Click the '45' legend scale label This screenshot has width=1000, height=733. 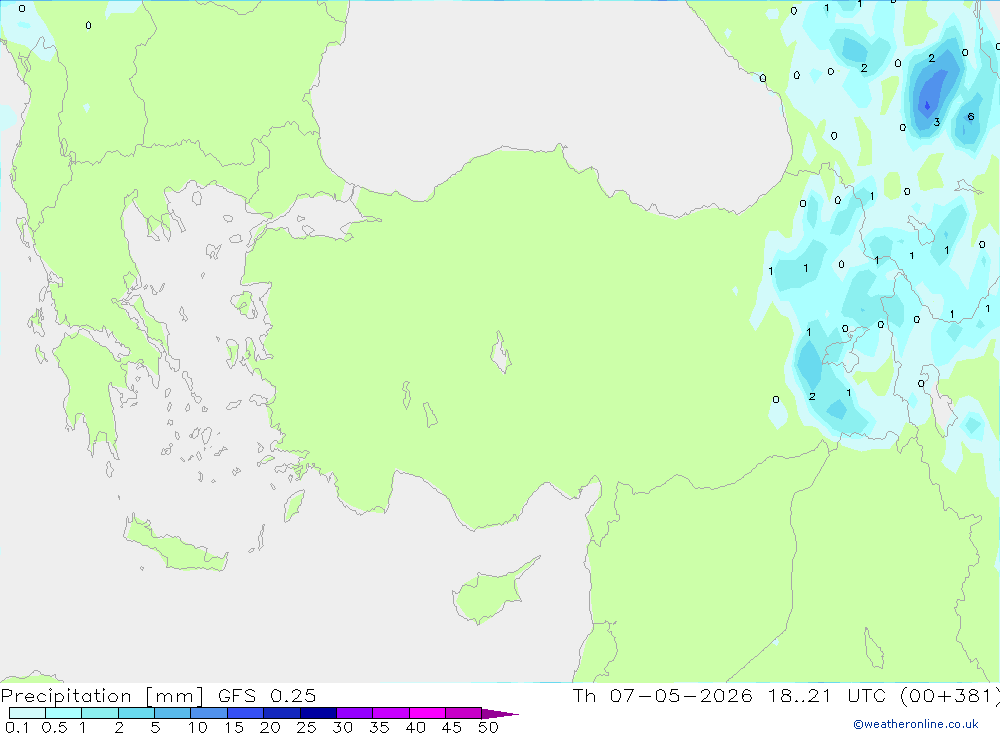click(452, 727)
